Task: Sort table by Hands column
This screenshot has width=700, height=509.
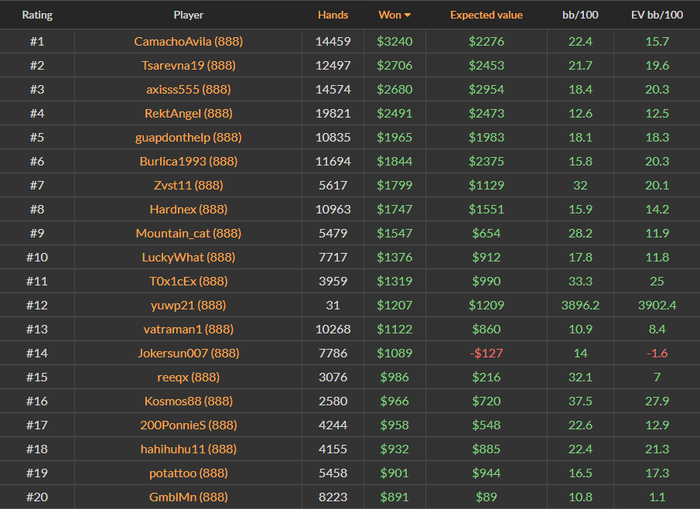Action: 333,16
